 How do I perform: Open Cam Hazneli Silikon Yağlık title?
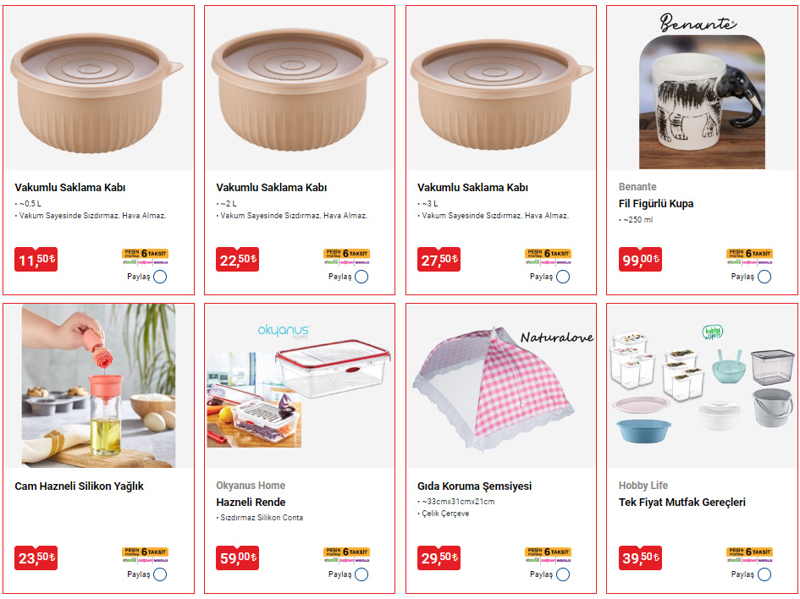click(x=79, y=486)
